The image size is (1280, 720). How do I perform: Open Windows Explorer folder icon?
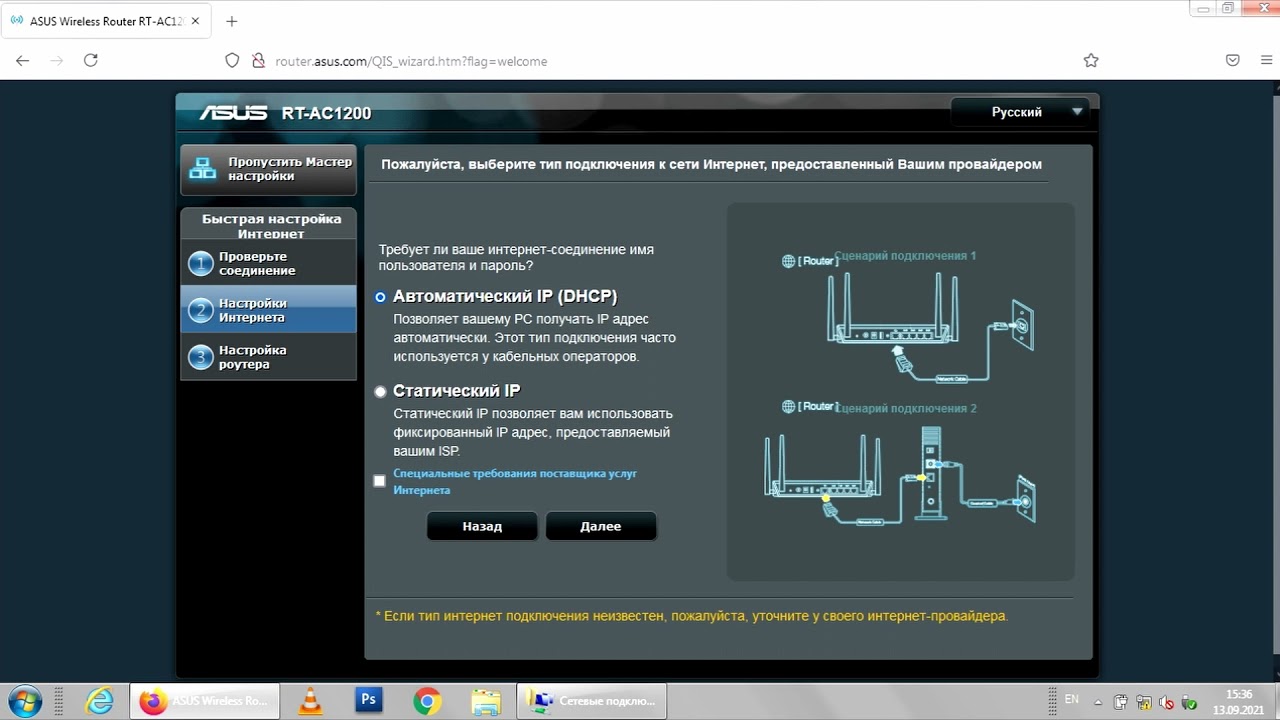click(x=486, y=701)
